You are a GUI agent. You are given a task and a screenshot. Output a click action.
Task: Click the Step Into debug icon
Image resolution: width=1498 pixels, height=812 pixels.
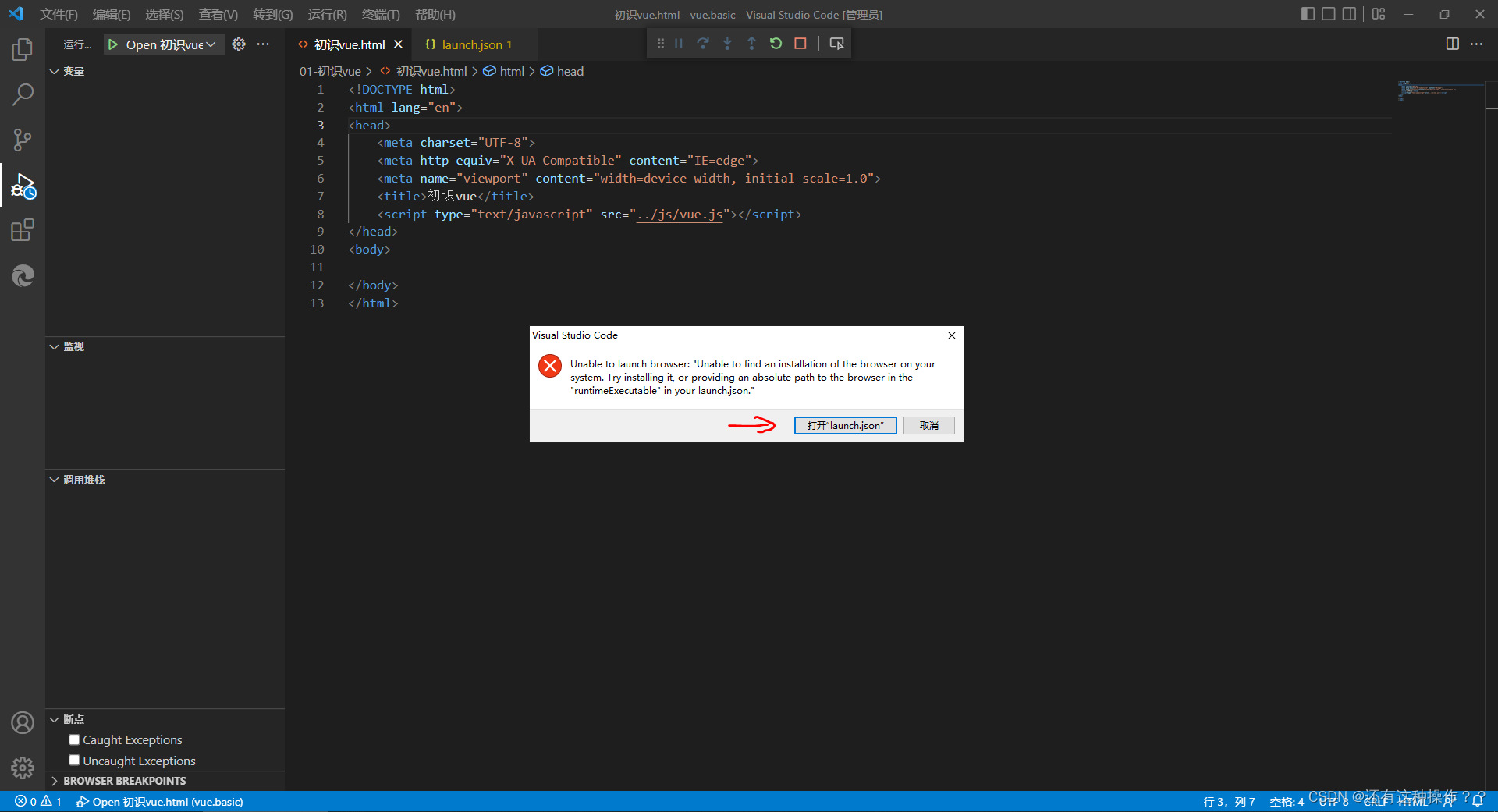[727, 44]
